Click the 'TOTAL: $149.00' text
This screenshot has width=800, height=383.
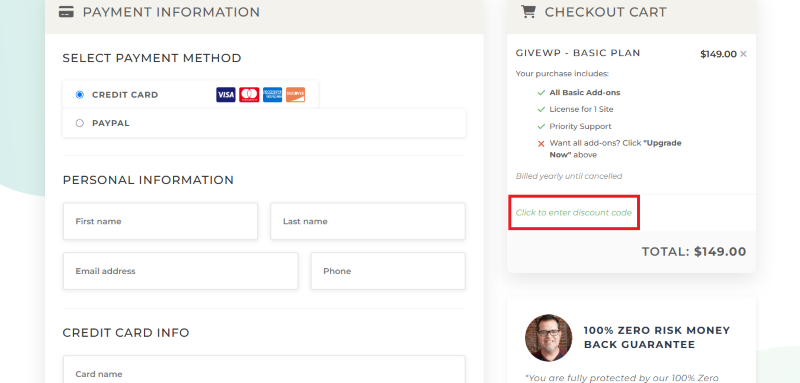click(x=694, y=251)
